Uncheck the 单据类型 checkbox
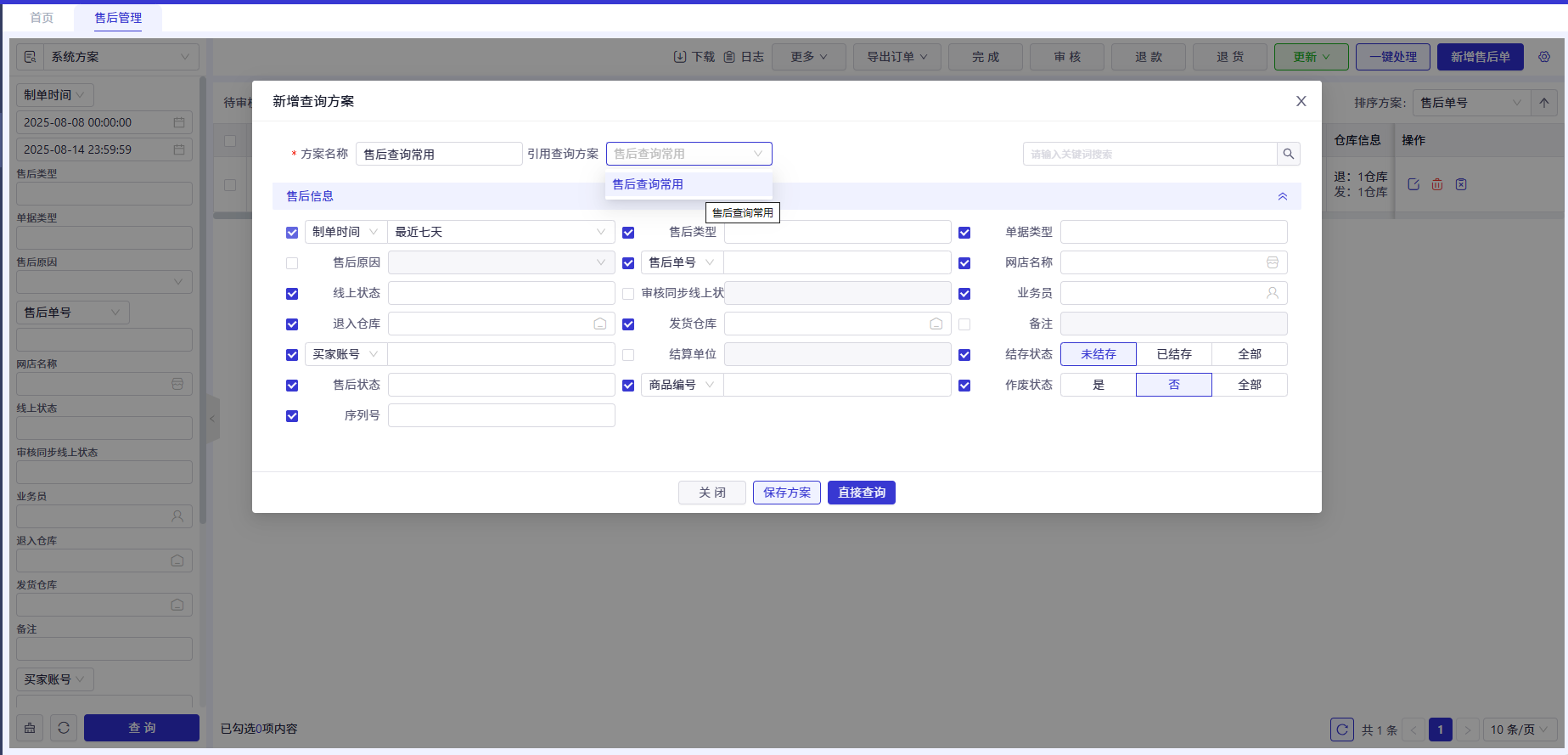Image resolution: width=1568 pixels, height=755 pixels. [964, 233]
